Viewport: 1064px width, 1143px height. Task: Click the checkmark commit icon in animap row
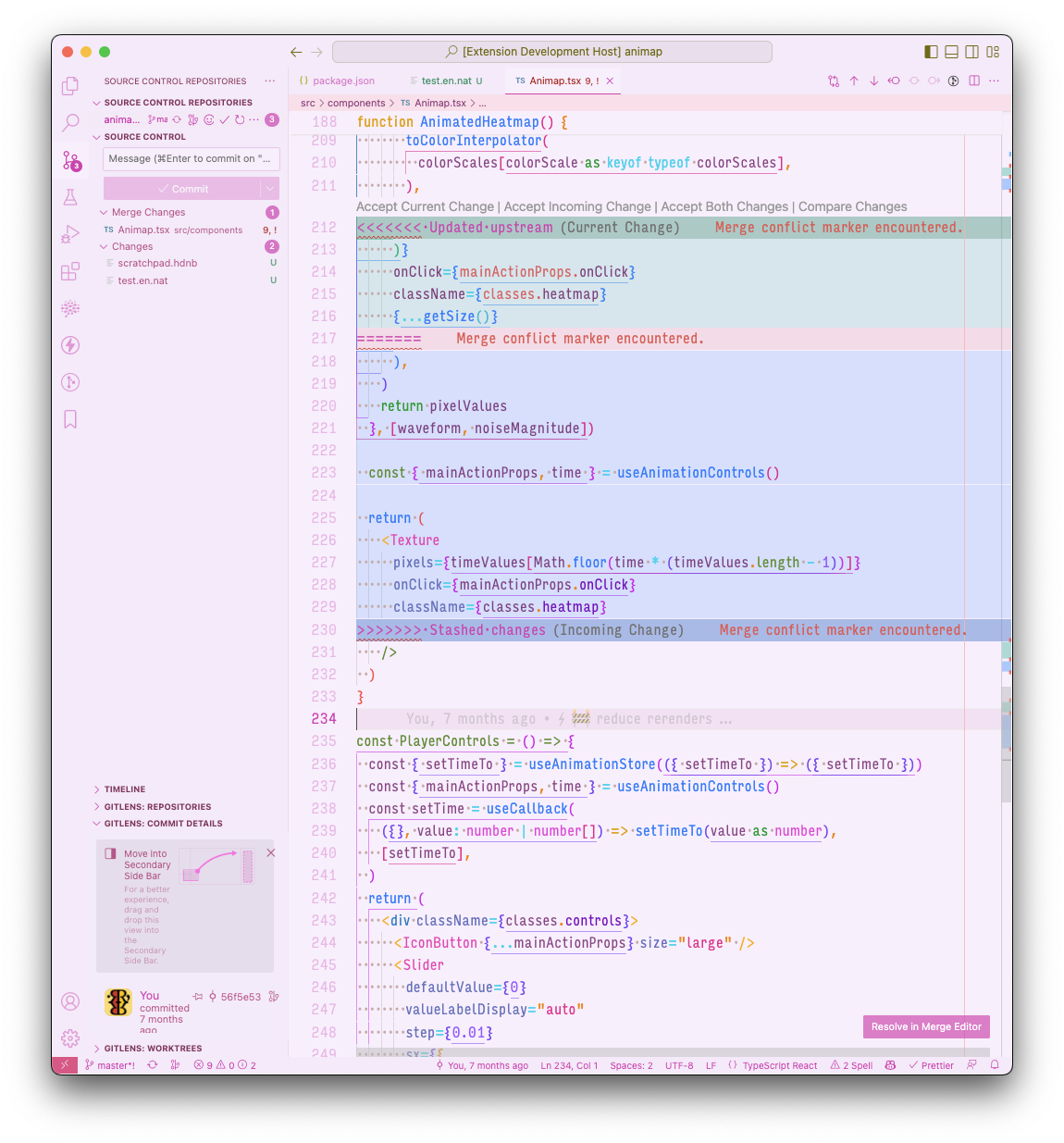pyautogui.click(x=224, y=119)
